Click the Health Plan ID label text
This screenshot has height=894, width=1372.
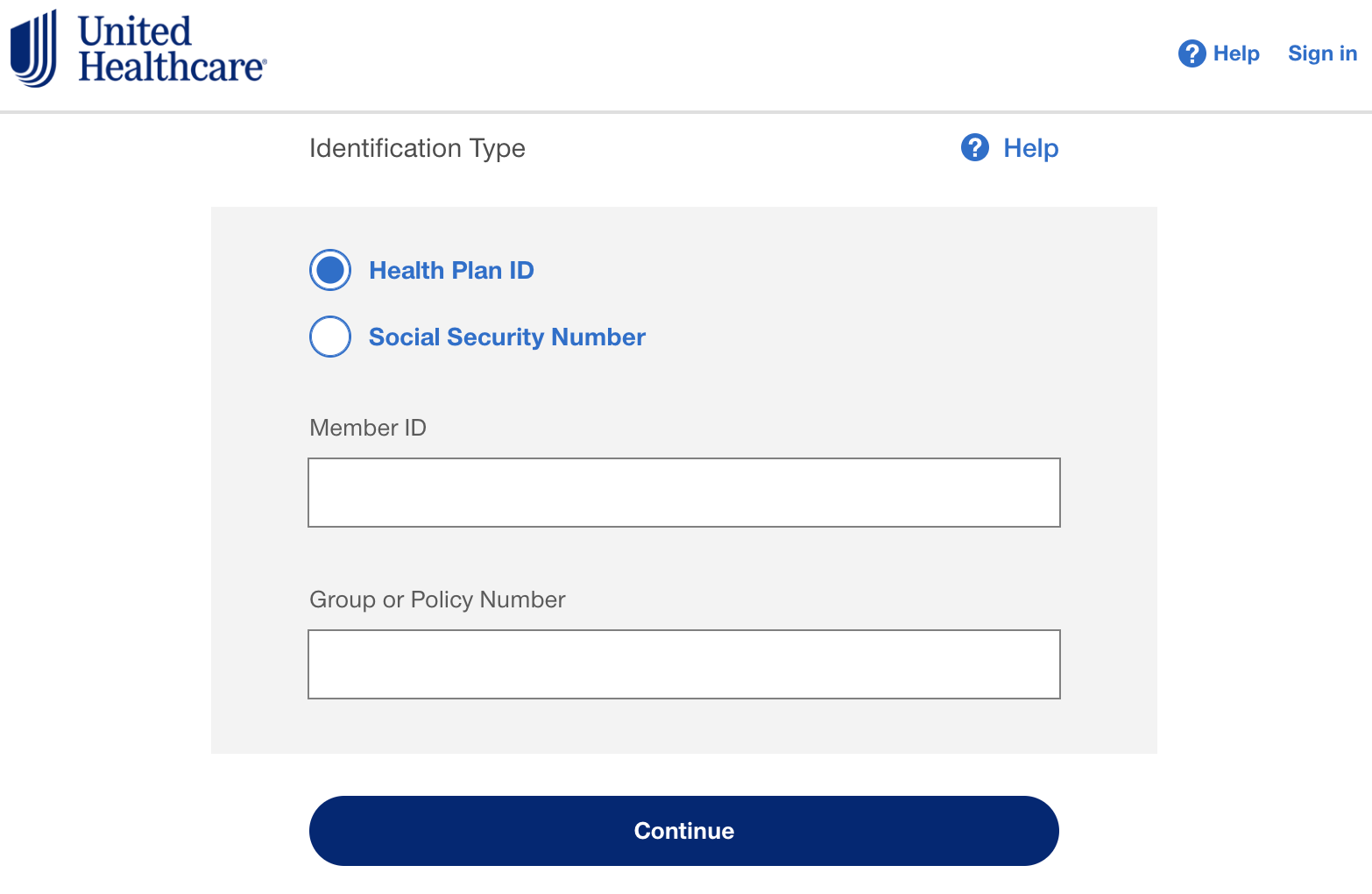point(451,270)
